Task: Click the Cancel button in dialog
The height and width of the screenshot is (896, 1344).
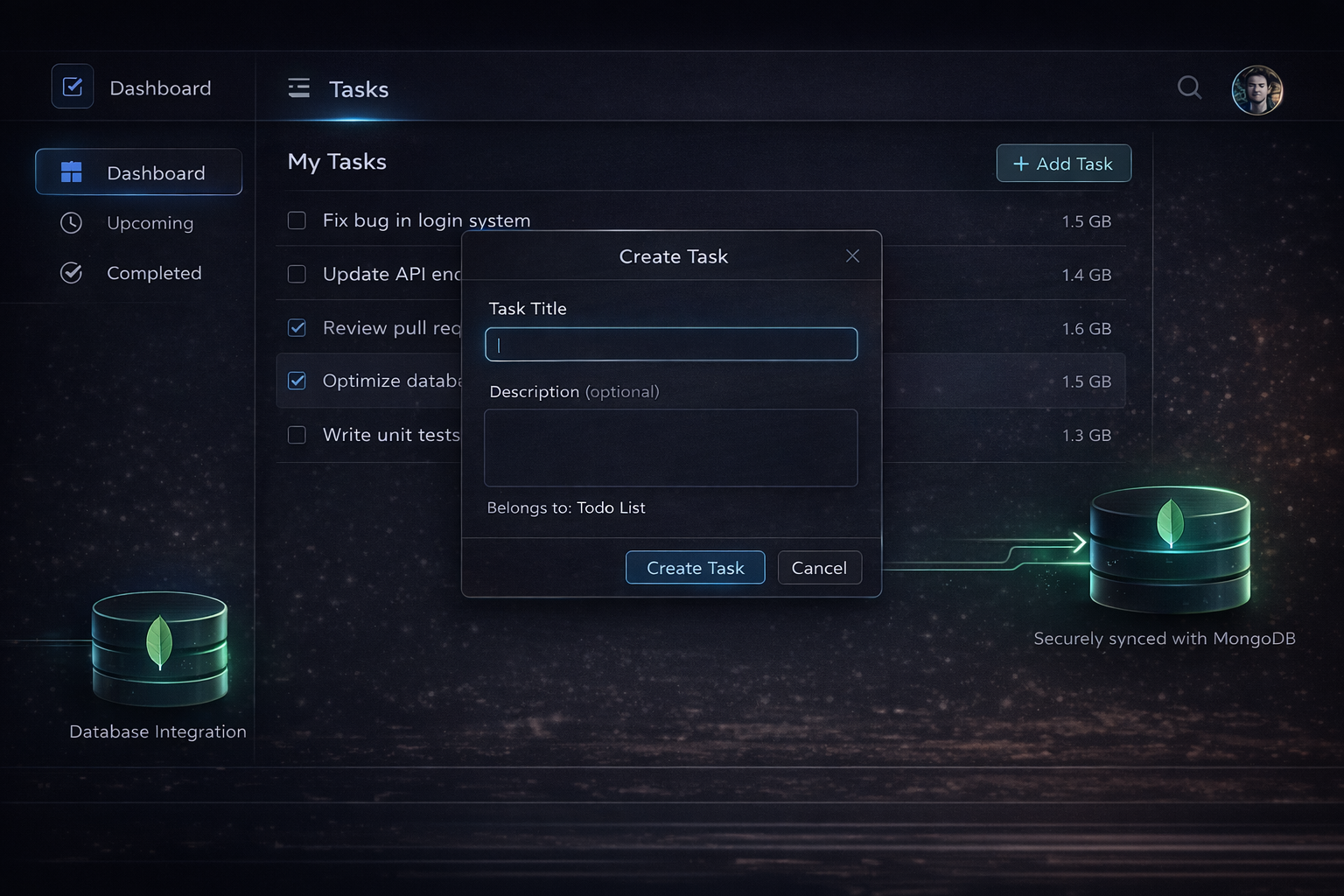Action: point(819,568)
